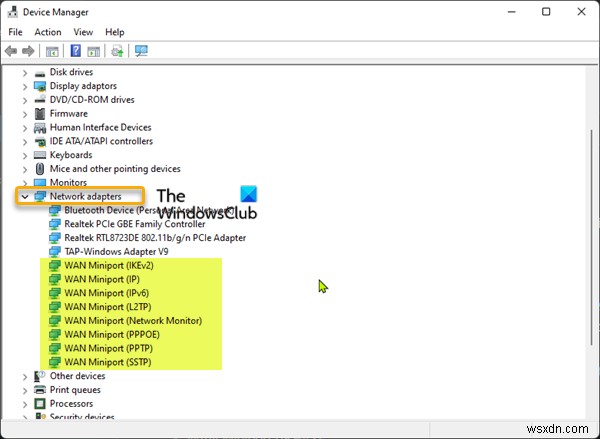Expand the Print queues node
Screen dimensions: 600x439
click(x=25, y=390)
